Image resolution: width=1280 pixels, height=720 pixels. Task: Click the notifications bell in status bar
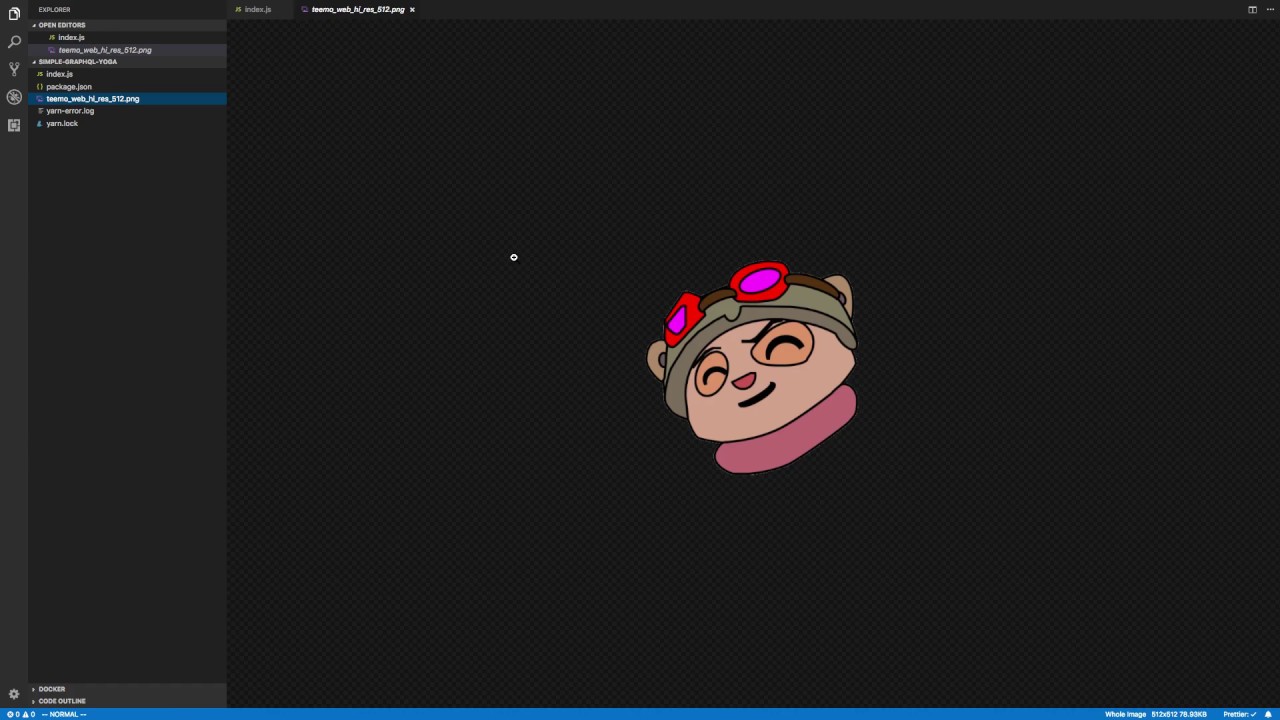[1268, 714]
